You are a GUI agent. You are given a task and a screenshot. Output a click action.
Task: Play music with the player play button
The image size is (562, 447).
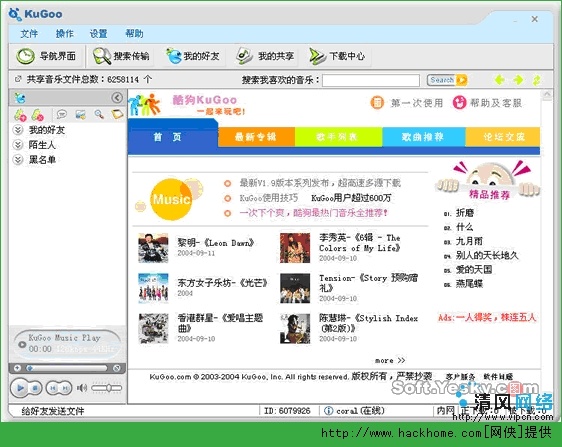coord(20,388)
